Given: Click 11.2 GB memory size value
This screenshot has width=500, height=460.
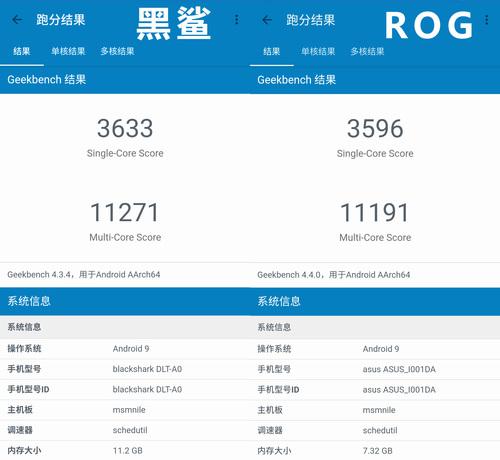Looking at the screenshot, I should click(128, 451).
